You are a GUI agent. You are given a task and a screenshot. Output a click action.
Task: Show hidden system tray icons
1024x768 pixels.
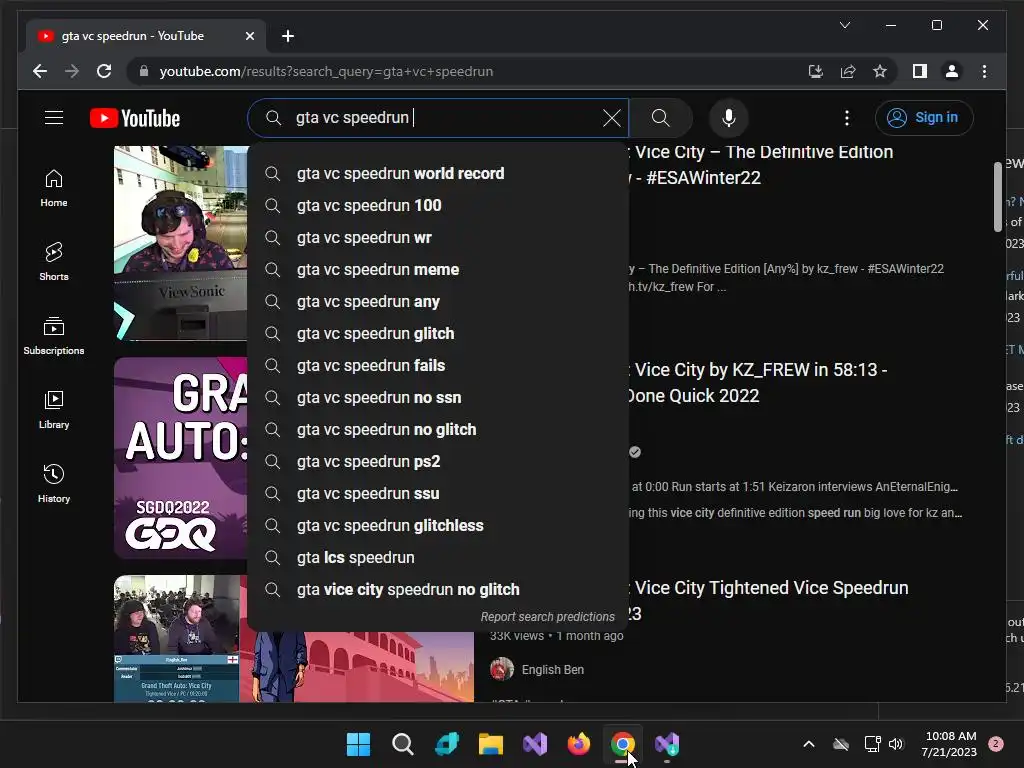808,744
